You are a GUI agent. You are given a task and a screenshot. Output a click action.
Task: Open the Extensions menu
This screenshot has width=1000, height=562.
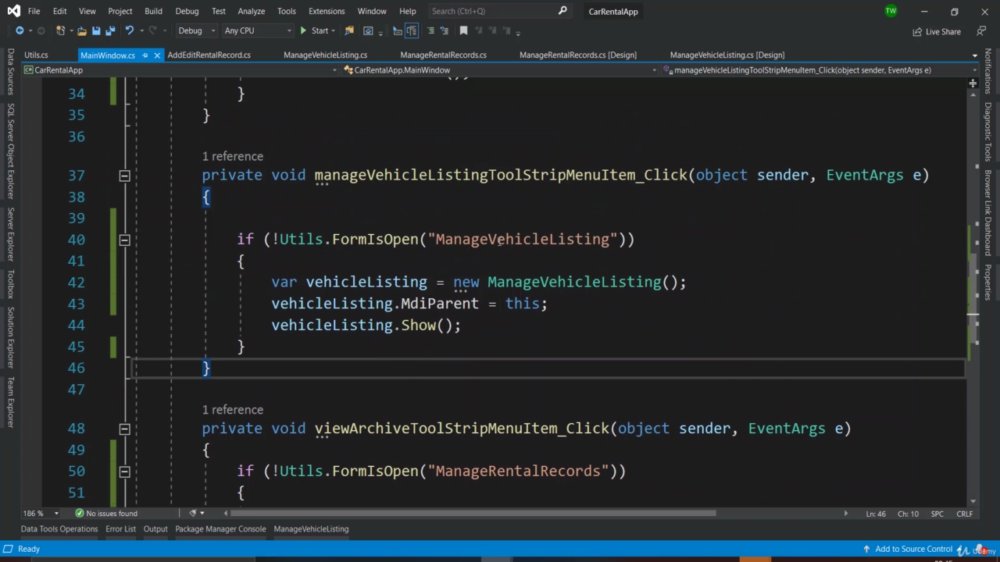coord(327,11)
